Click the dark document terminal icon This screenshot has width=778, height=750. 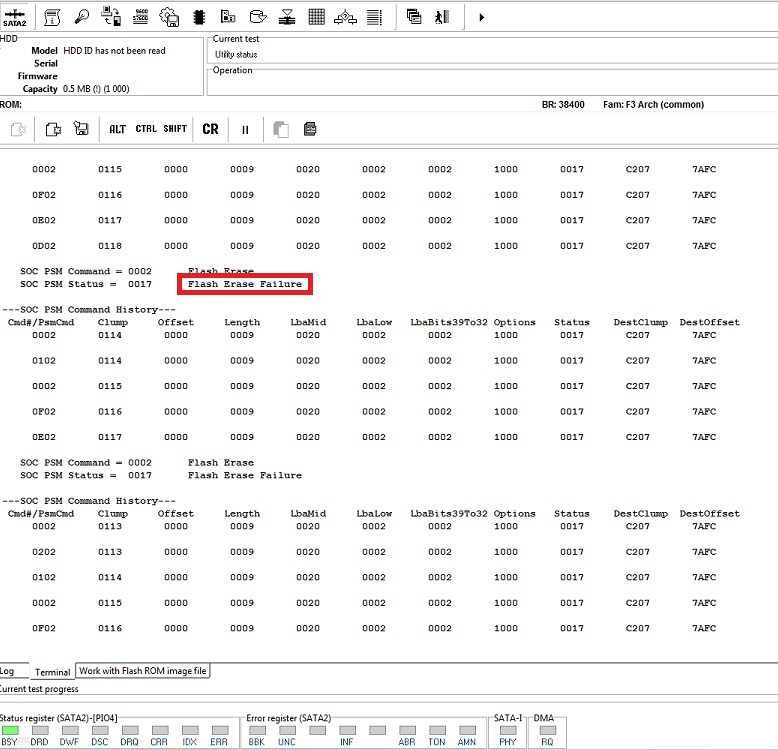point(310,129)
